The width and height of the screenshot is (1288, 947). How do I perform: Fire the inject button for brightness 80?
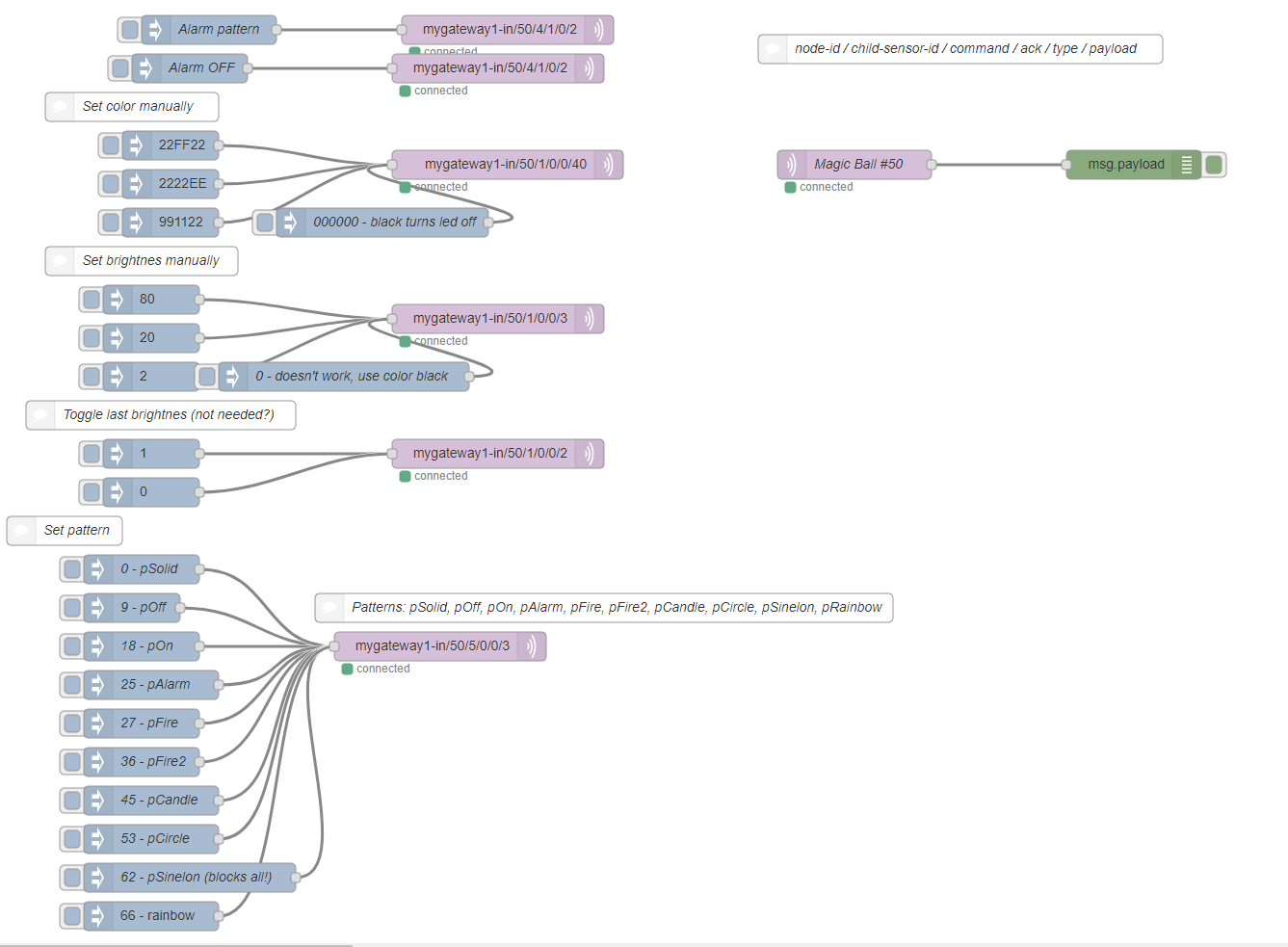pyautogui.click(x=91, y=300)
